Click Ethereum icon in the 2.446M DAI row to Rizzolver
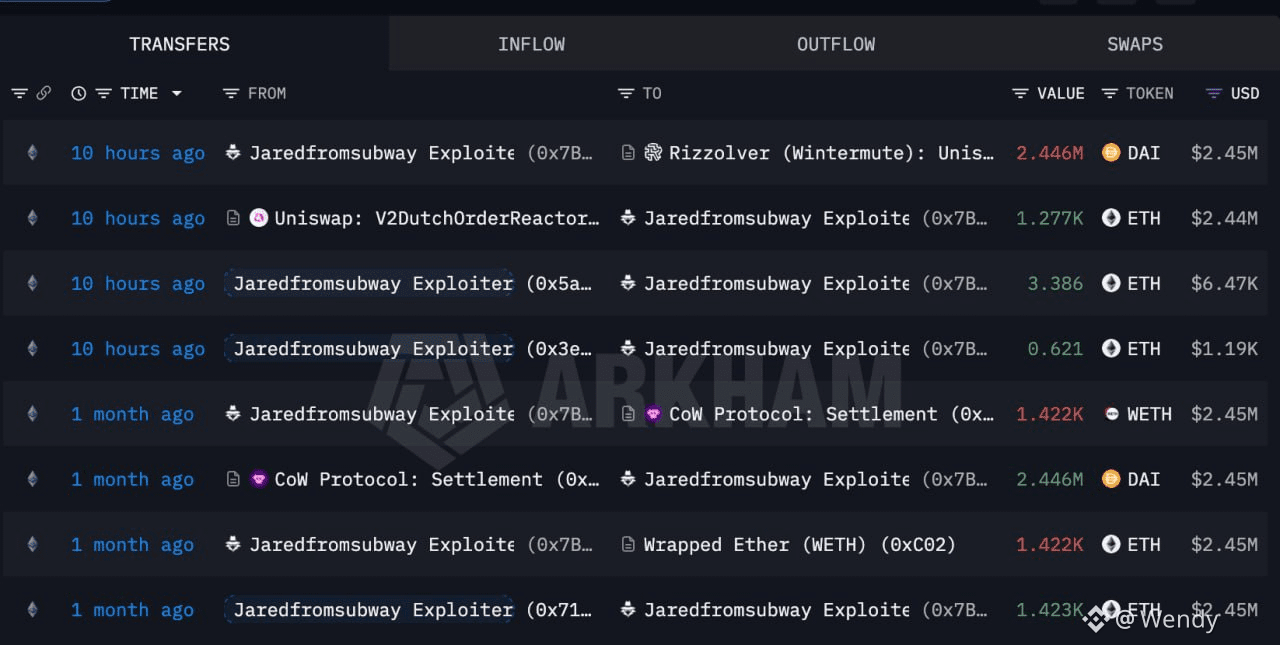 [x=32, y=153]
